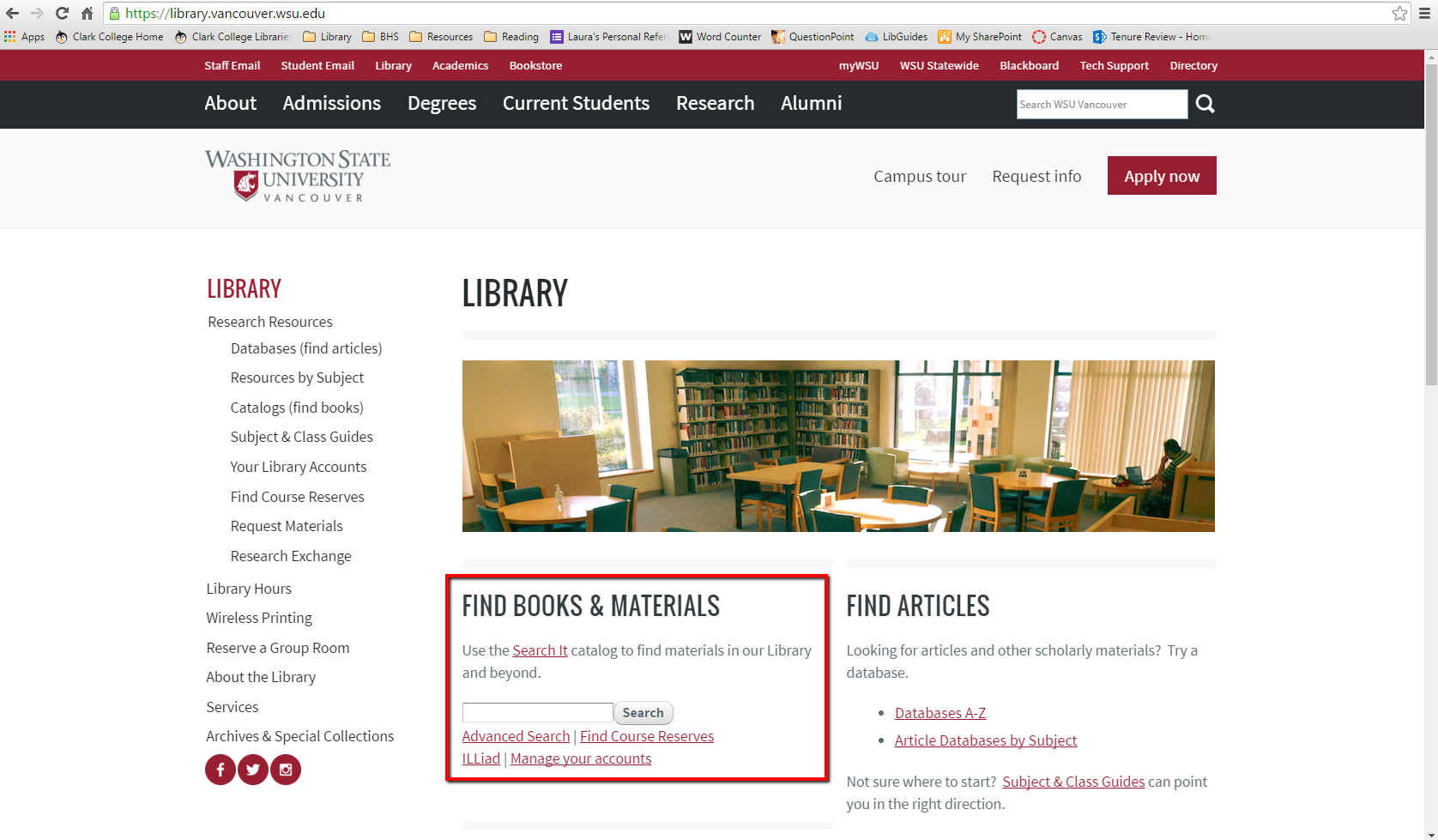This screenshot has width=1438, height=840.
Task: Click inside the Search It catalog input field
Action: click(x=536, y=712)
